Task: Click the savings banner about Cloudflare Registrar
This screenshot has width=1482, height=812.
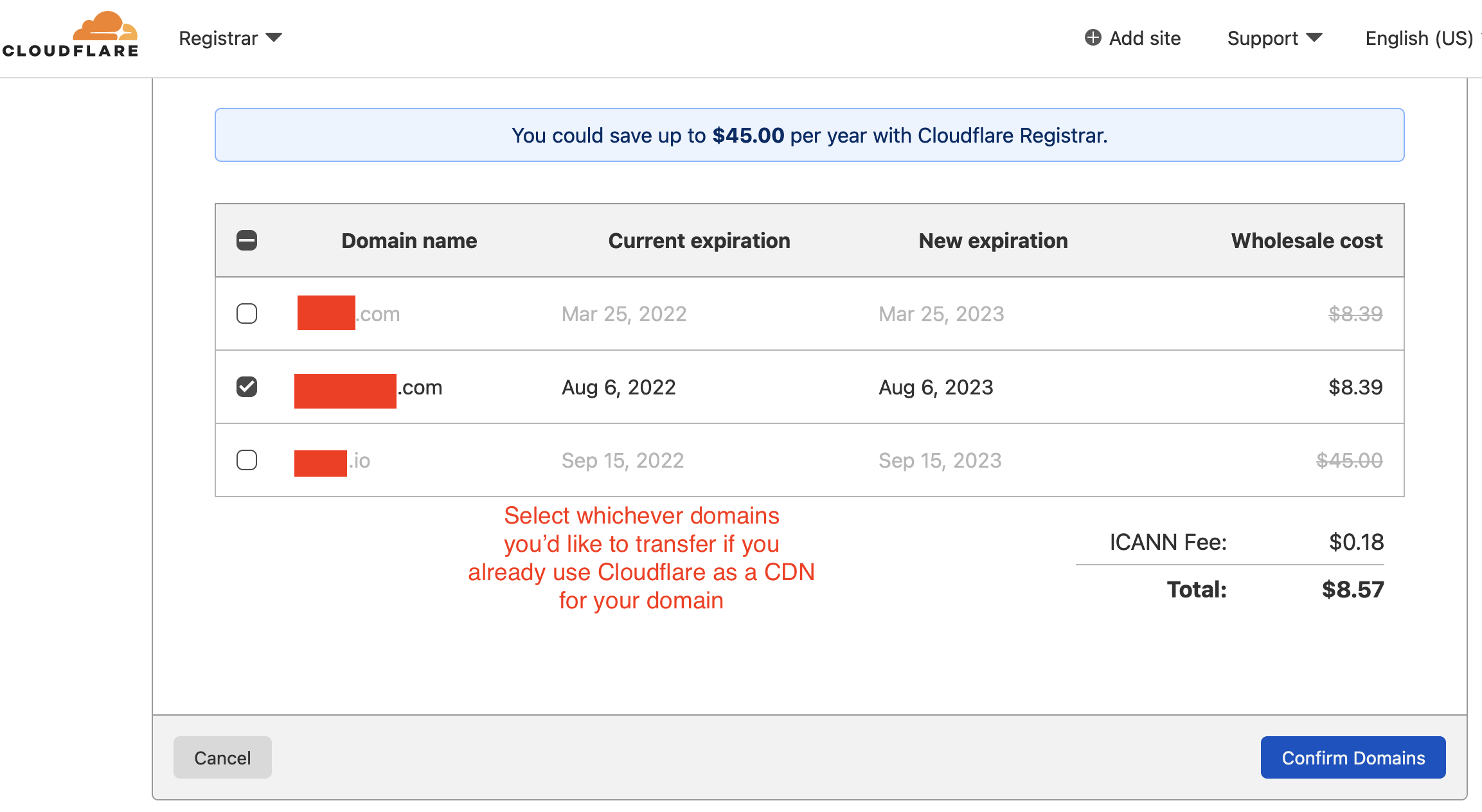Action: click(x=810, y=135)
